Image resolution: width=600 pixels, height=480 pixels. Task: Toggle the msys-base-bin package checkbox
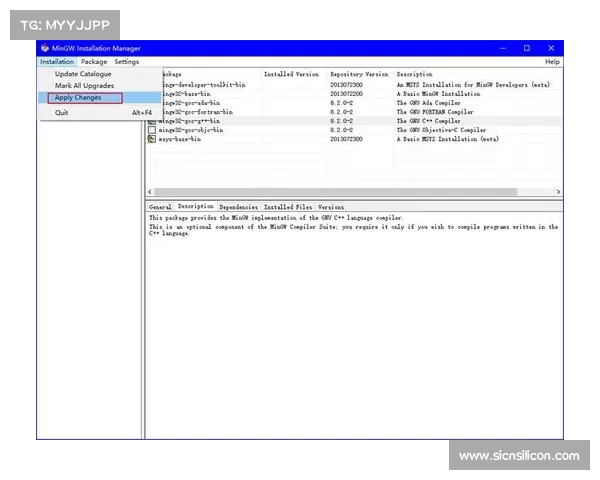pos(152,139)
